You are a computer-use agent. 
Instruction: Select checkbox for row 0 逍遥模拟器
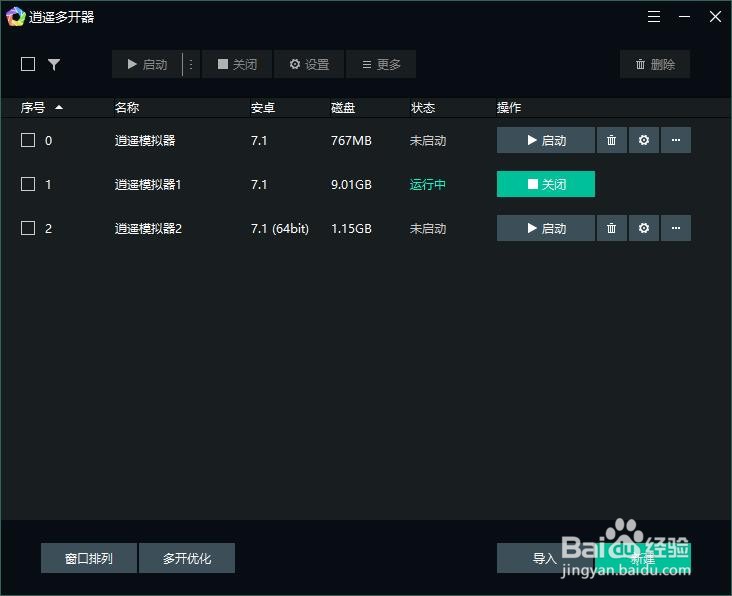point(28,140)
